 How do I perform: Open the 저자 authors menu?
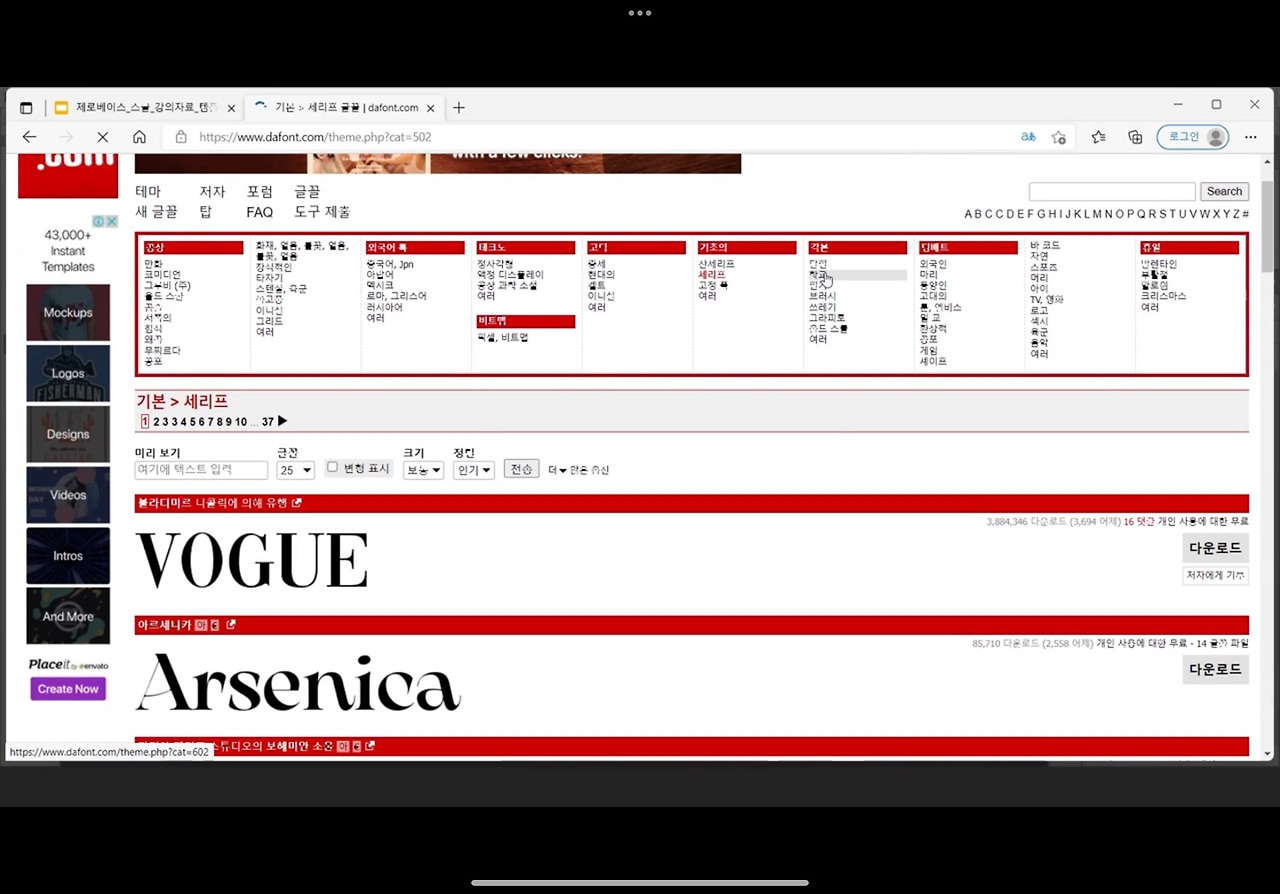click(212, 192)
